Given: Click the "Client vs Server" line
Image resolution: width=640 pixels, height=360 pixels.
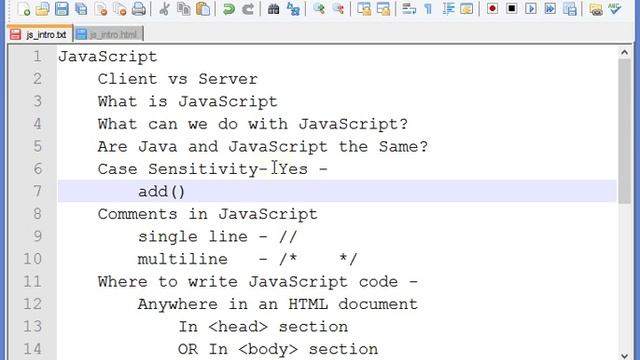Looking at the screenshot, I should (178, 79).
